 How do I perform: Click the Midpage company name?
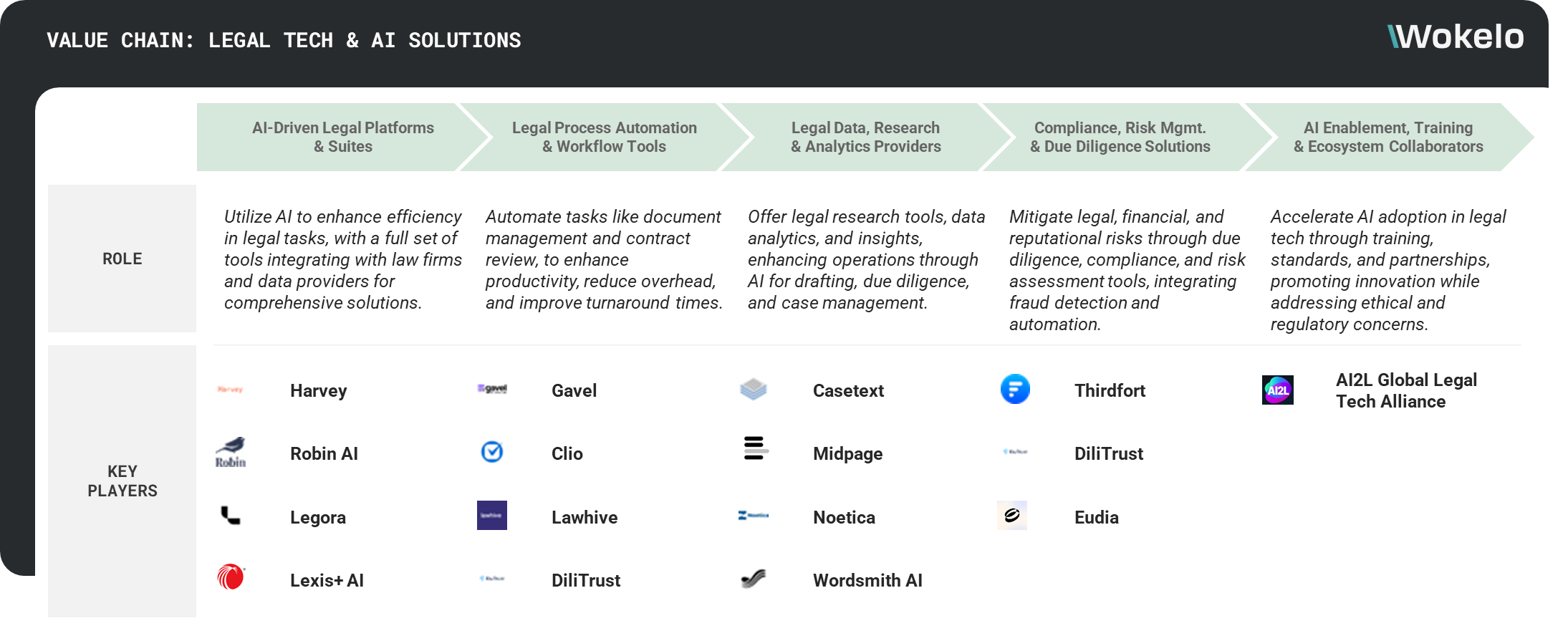point(847,453)
